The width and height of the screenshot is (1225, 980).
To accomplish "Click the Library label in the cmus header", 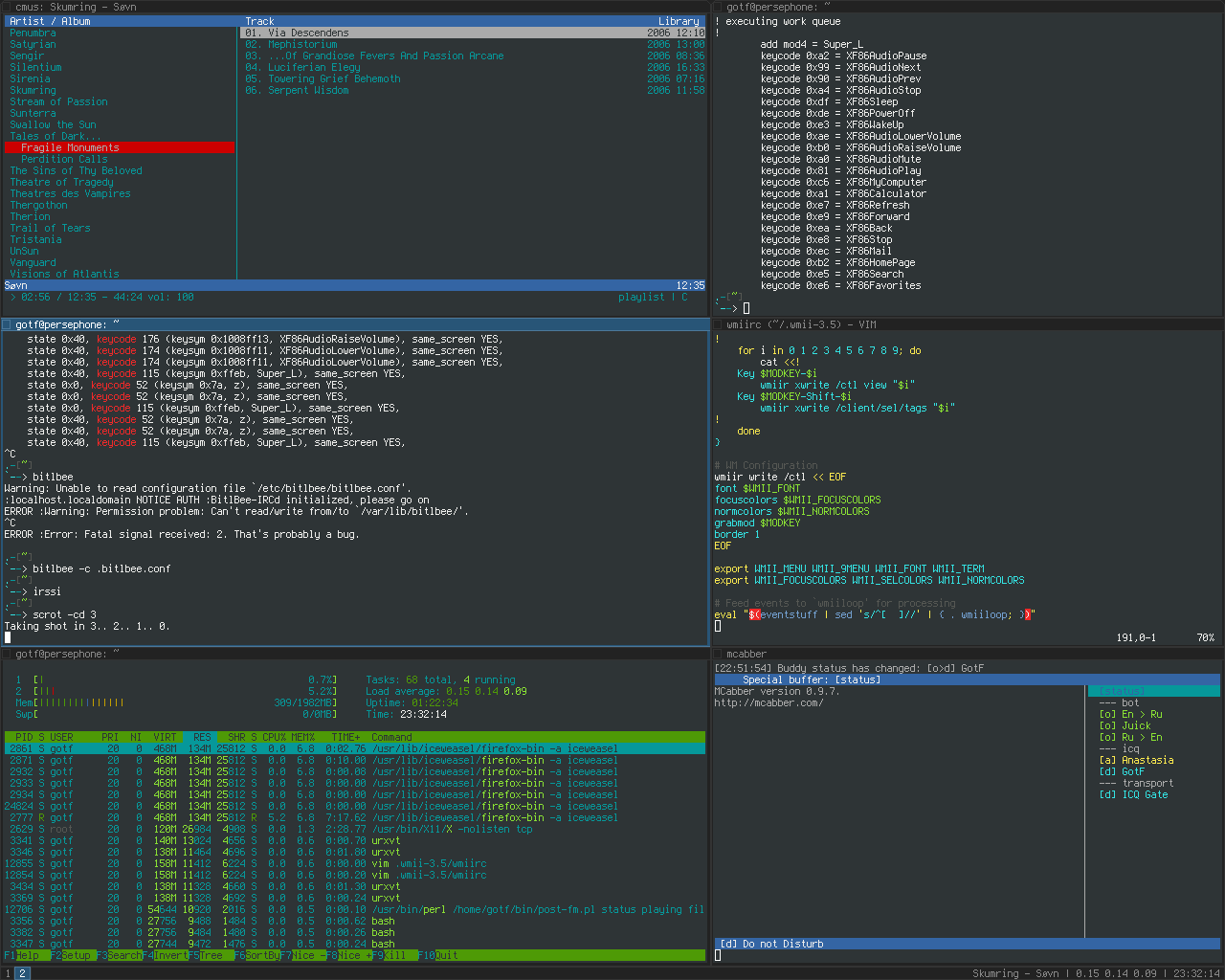I will (679, 21).
